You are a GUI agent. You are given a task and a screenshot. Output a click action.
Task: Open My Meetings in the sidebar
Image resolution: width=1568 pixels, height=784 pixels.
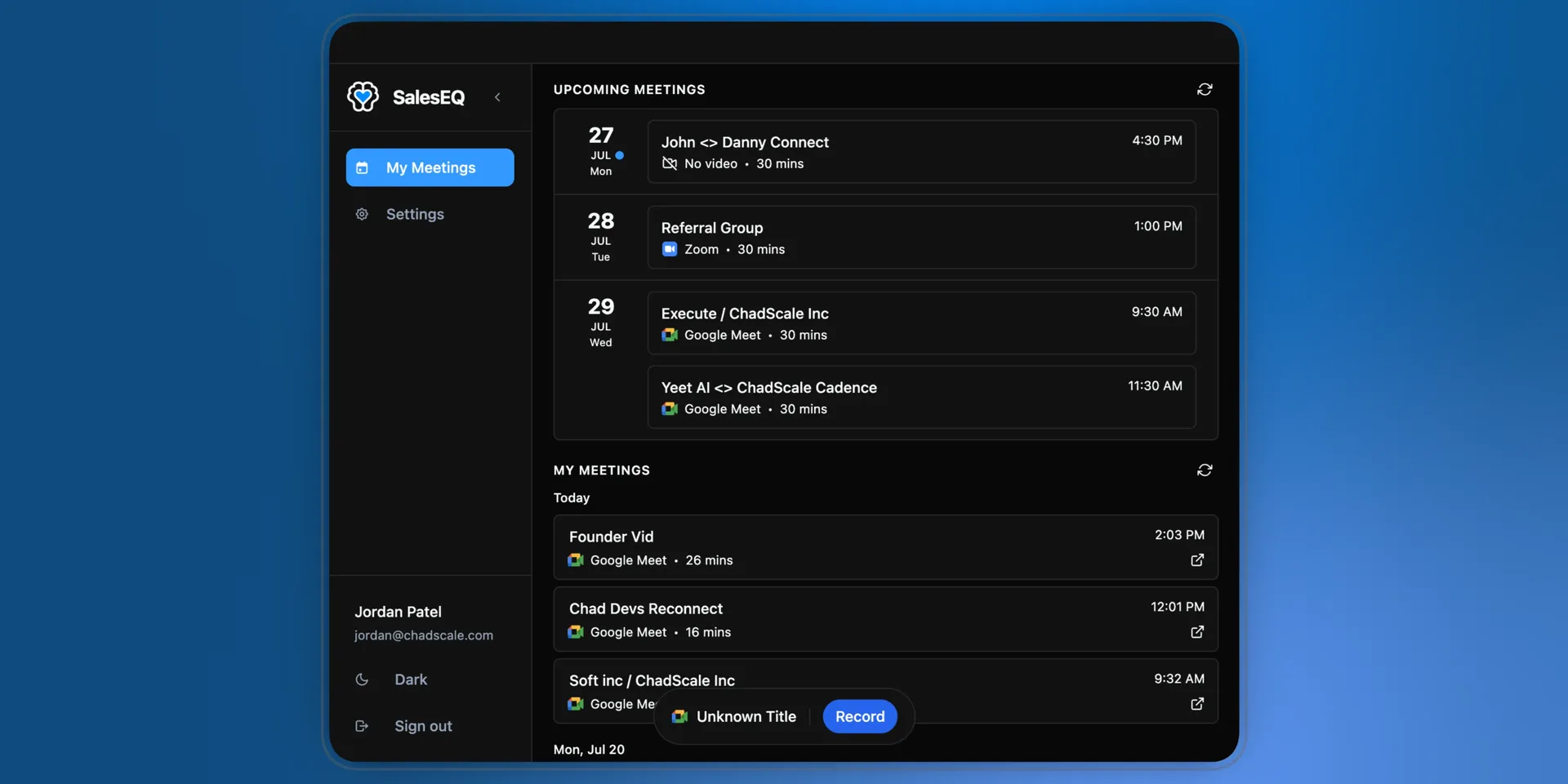430,167
